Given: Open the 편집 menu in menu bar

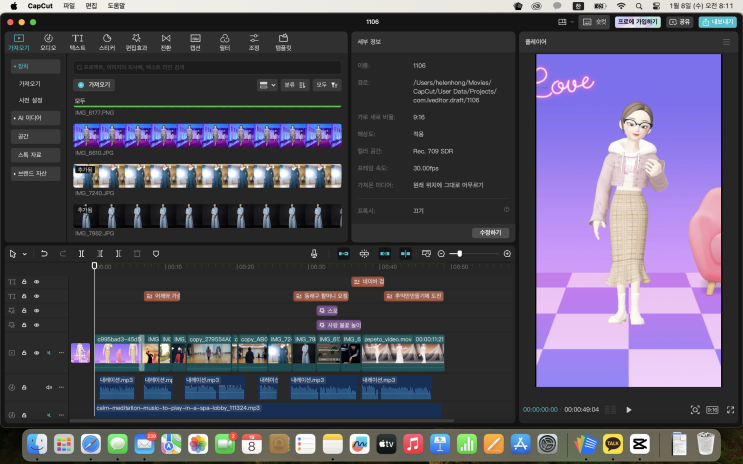Looking at the screenshot, I should point(91,6).
